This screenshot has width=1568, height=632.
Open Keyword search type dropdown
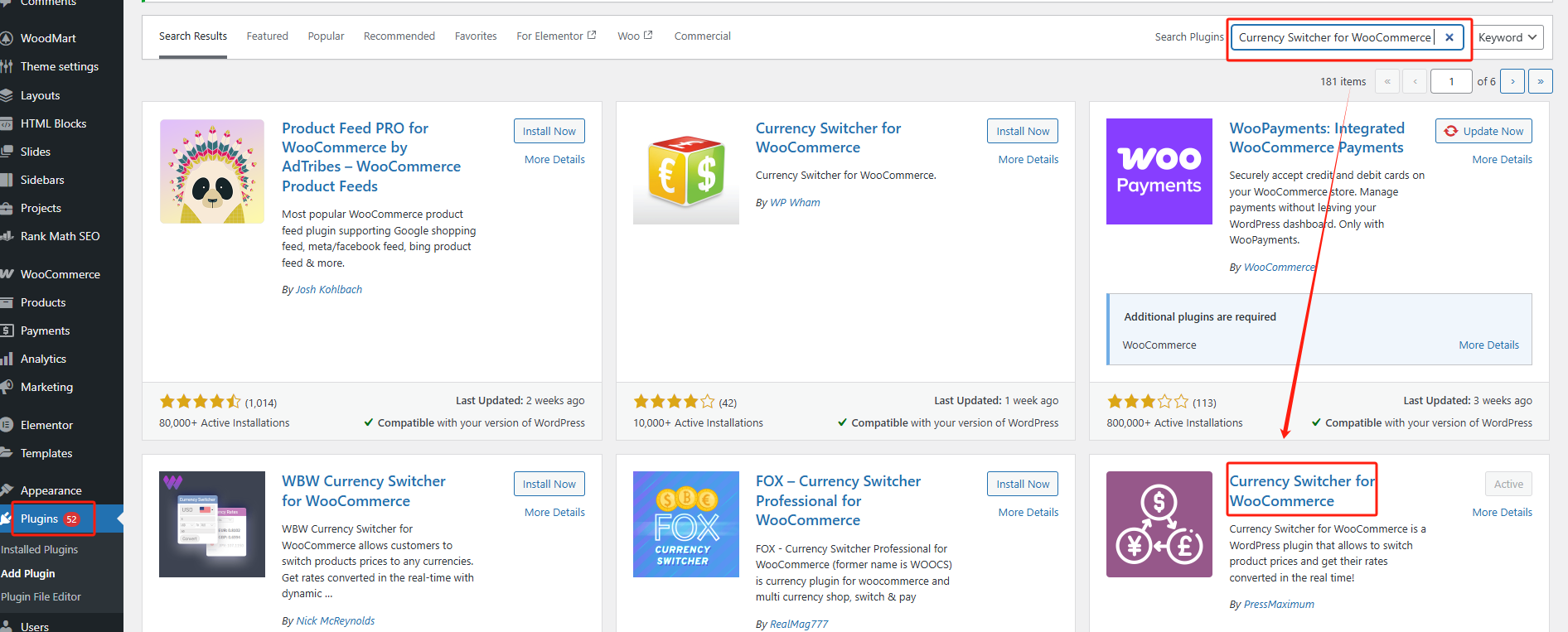tap(1508, 37)
